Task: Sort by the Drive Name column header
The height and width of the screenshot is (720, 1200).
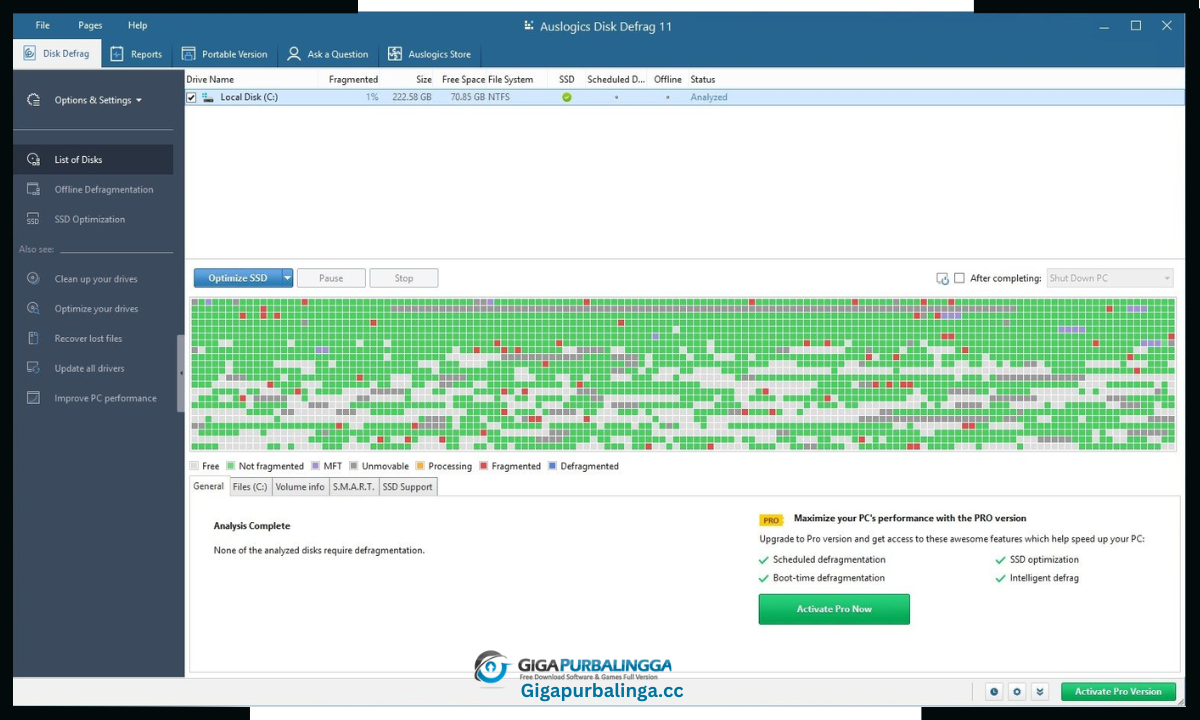Action: tap(210, 79)
